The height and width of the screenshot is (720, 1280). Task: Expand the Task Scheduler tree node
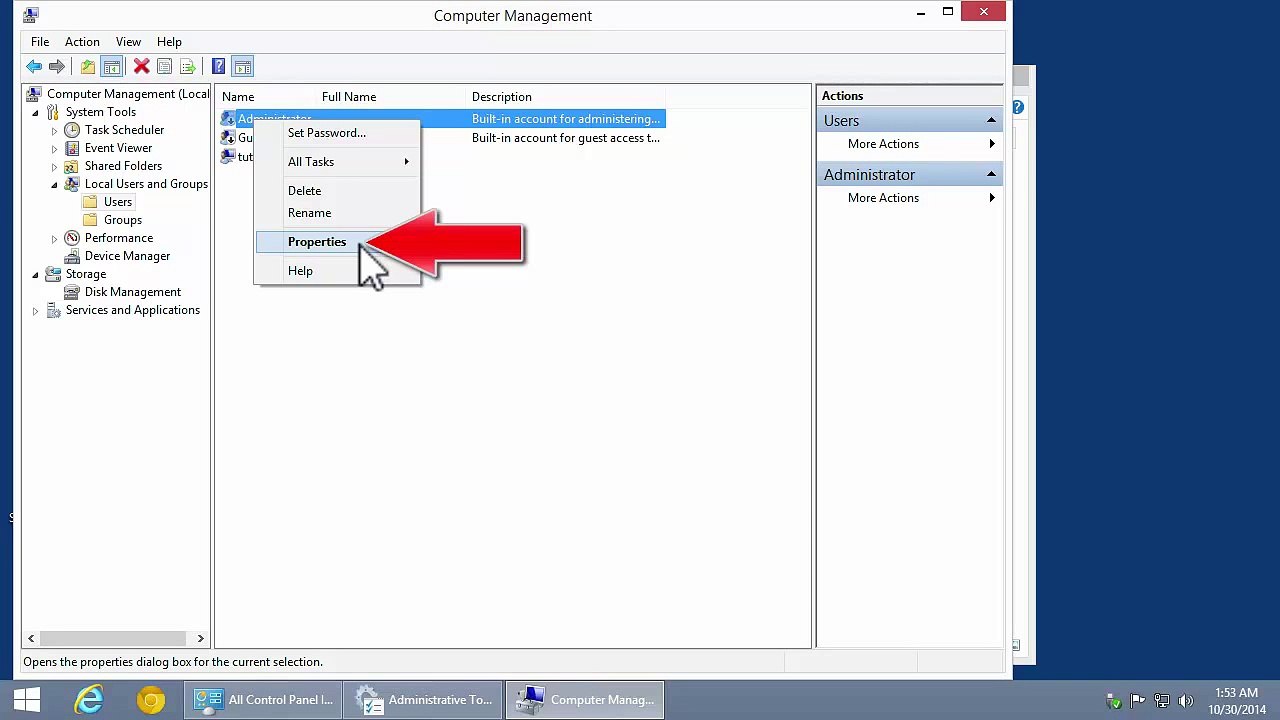(54, 130)
